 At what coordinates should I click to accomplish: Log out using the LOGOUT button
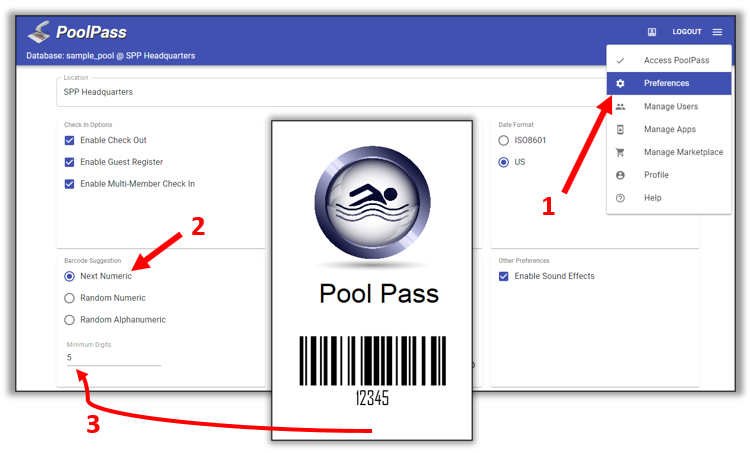tap(686, 32)
